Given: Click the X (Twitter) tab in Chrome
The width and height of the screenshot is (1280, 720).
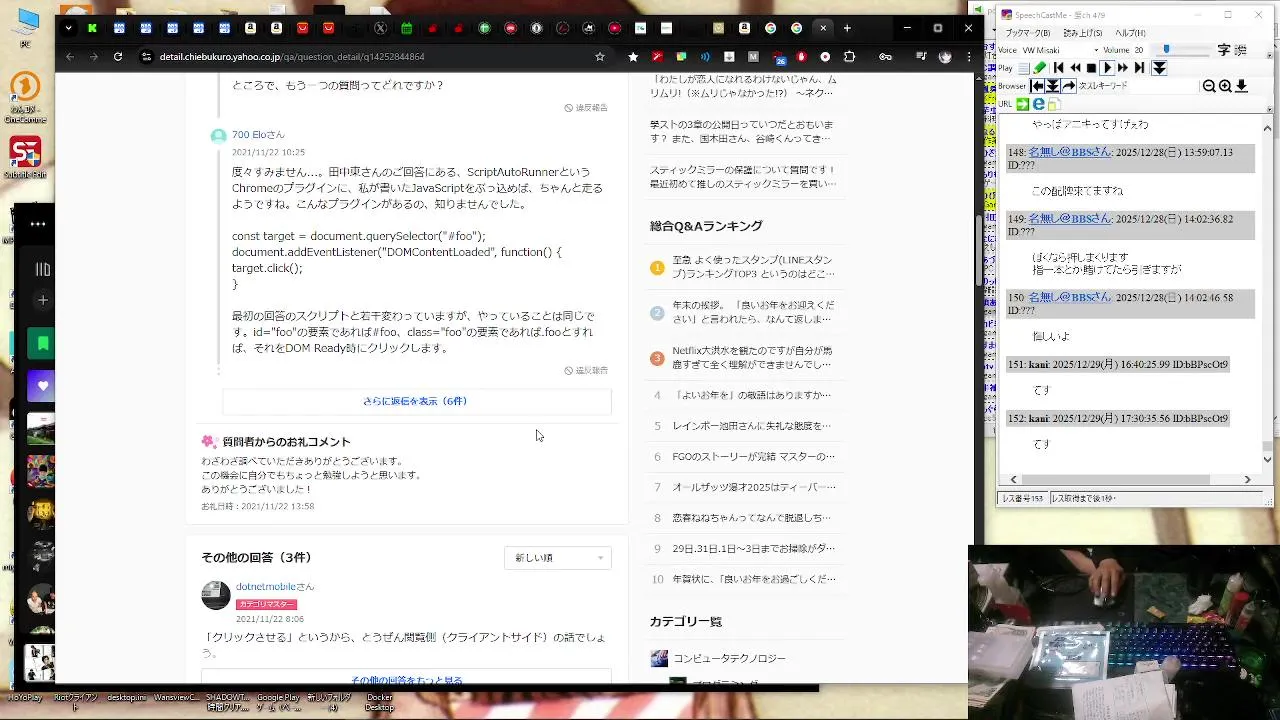Looking at the screenshot, I should [380, 28].
